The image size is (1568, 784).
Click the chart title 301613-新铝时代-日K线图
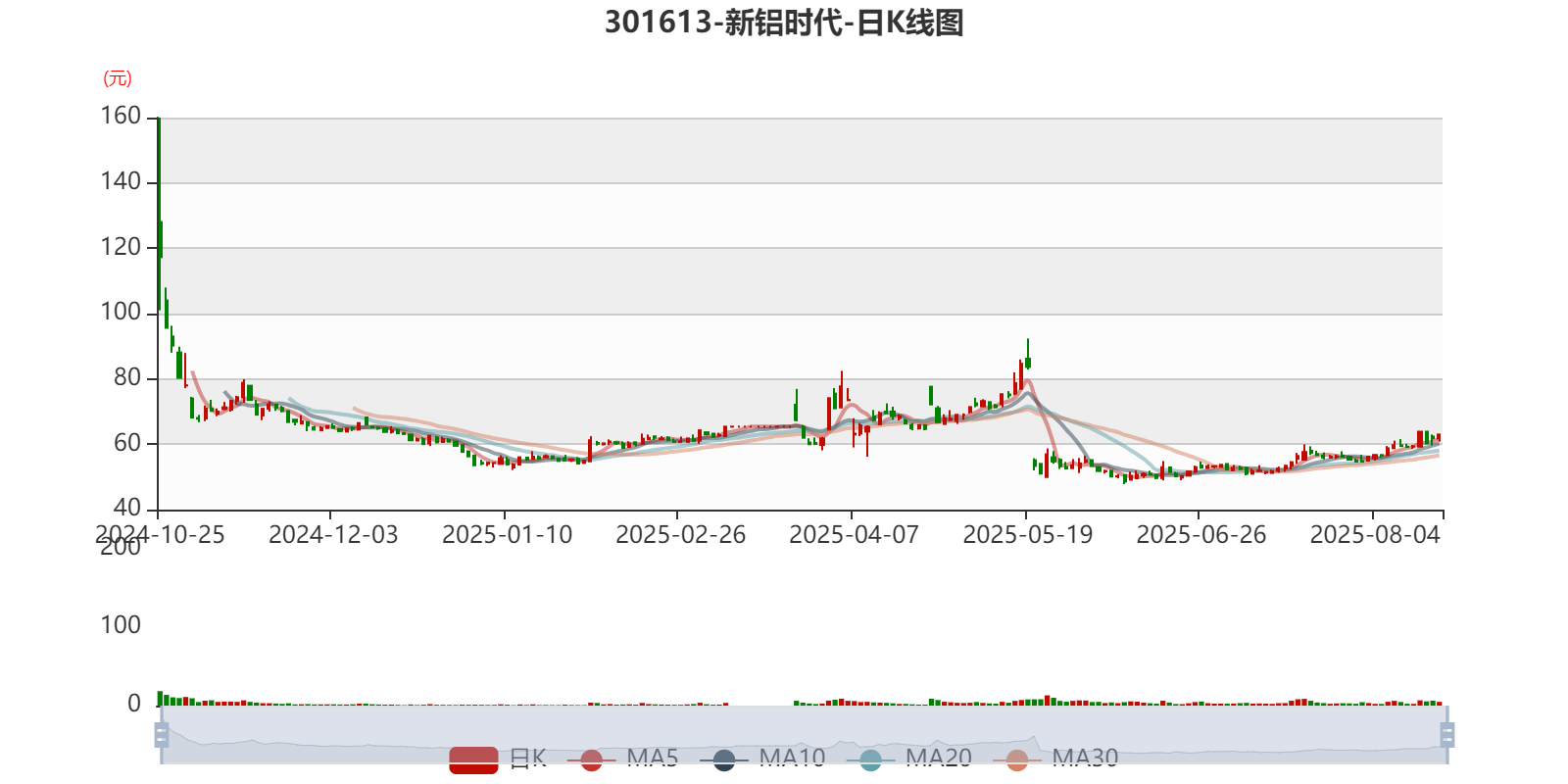coord(784,23)
